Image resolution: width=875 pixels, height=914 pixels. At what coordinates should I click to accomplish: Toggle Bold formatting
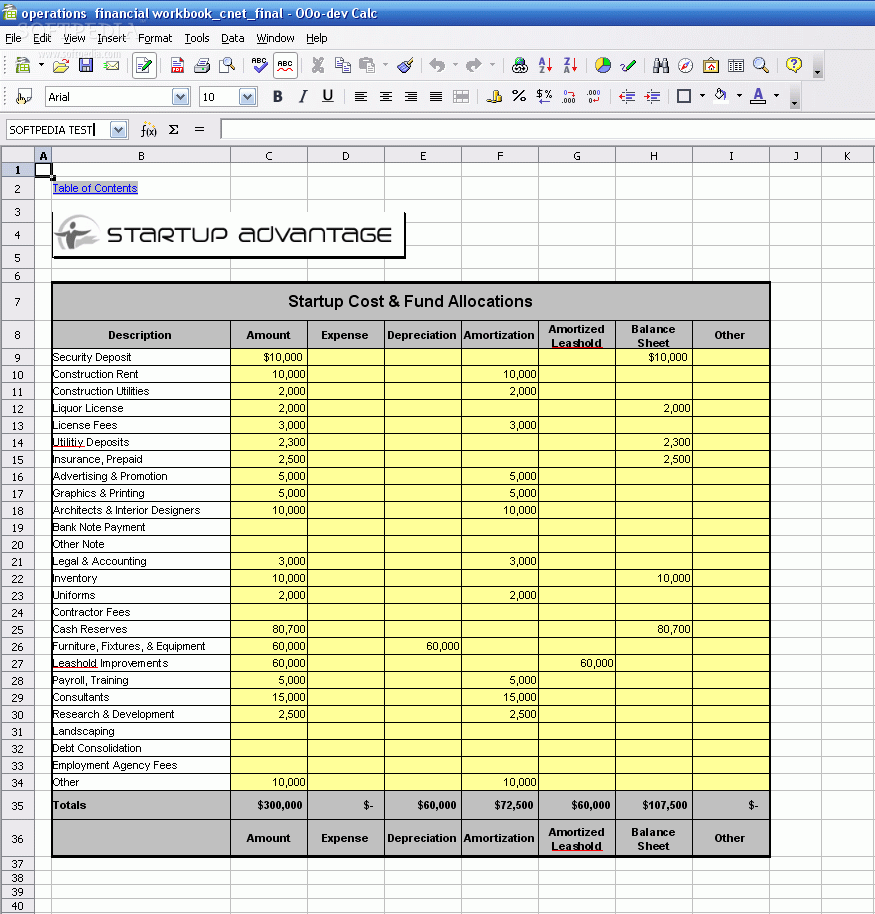pos(277,97)
